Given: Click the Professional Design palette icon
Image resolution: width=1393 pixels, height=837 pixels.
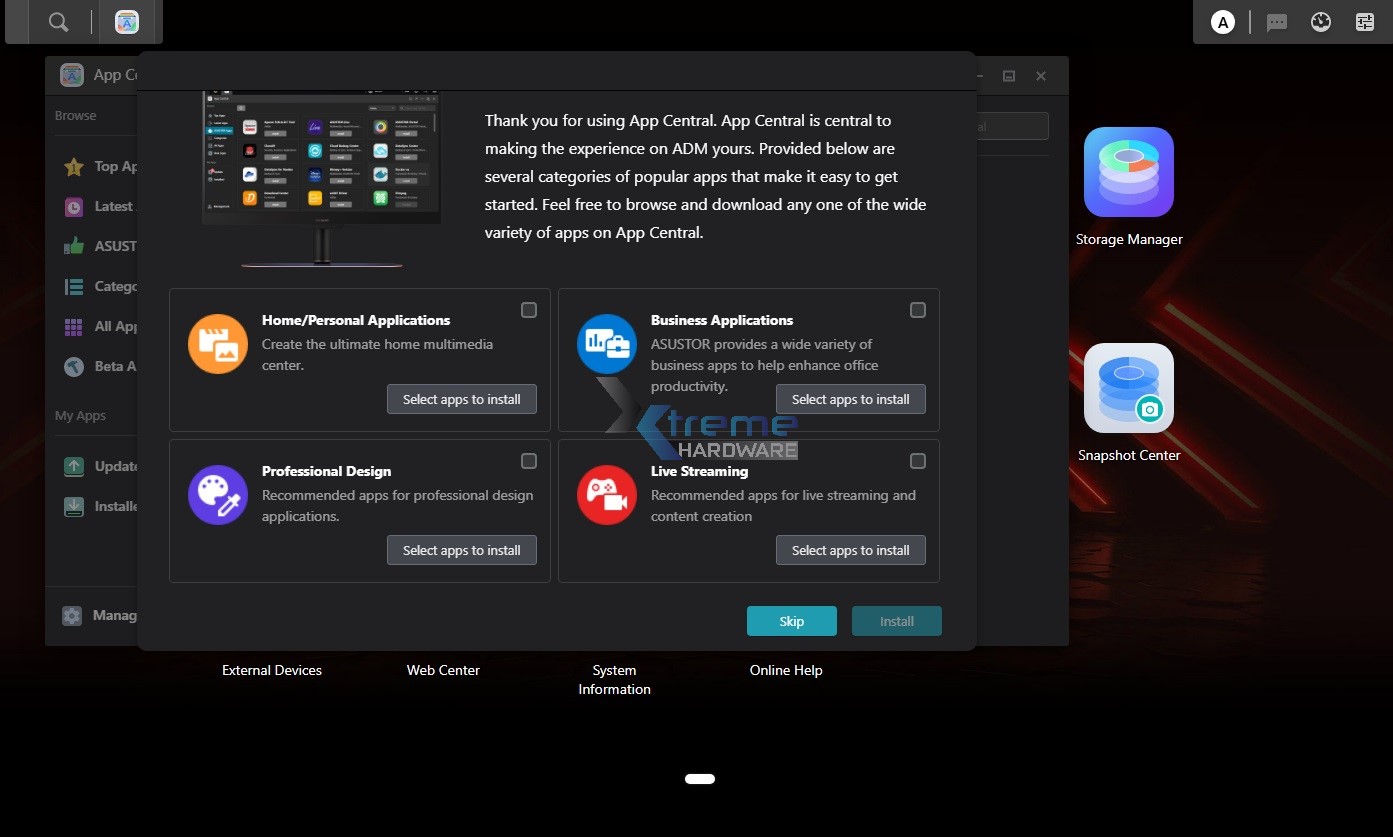Looking at the screenshot, I should click(x=218, y=495).
